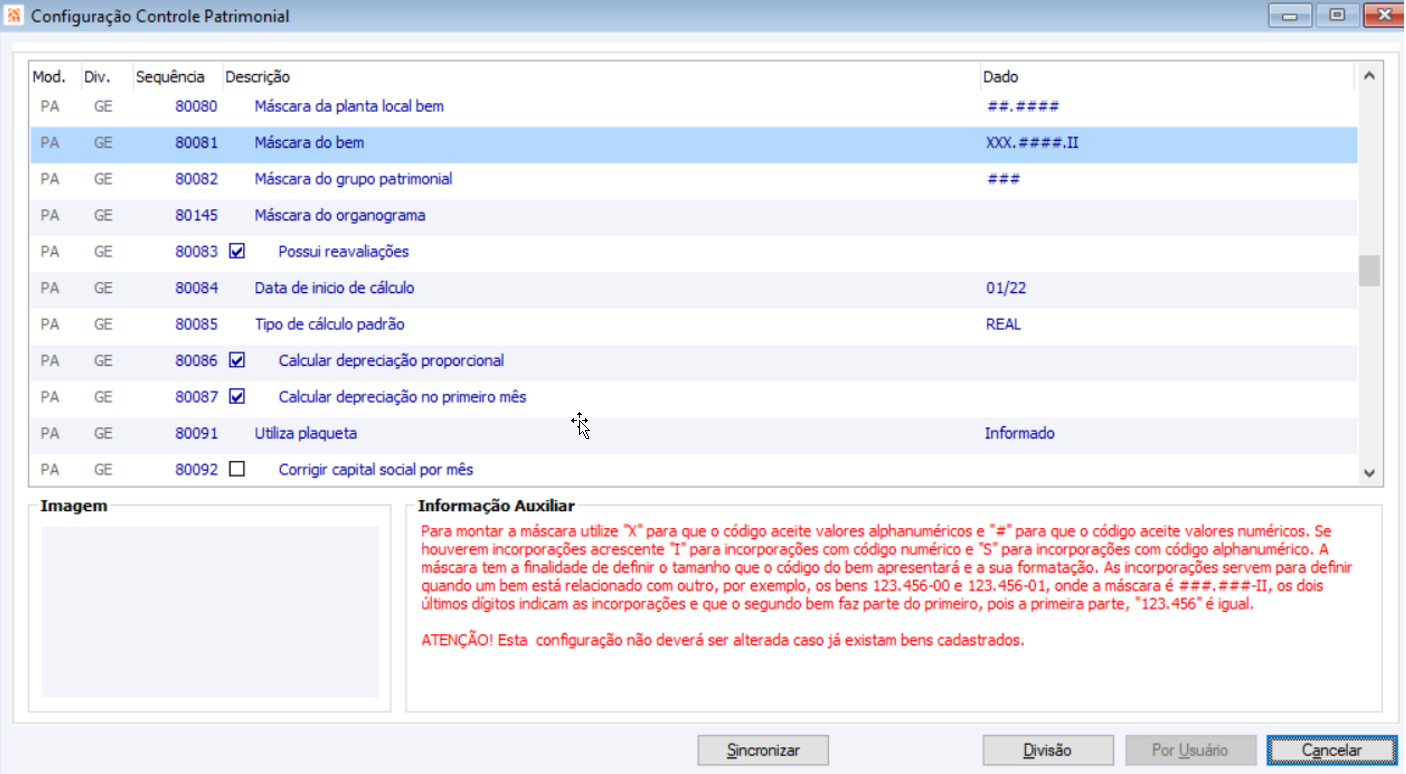The image size is (1406, 774).
Task: Click the Cancelar button
Action: click(1332, 750)
